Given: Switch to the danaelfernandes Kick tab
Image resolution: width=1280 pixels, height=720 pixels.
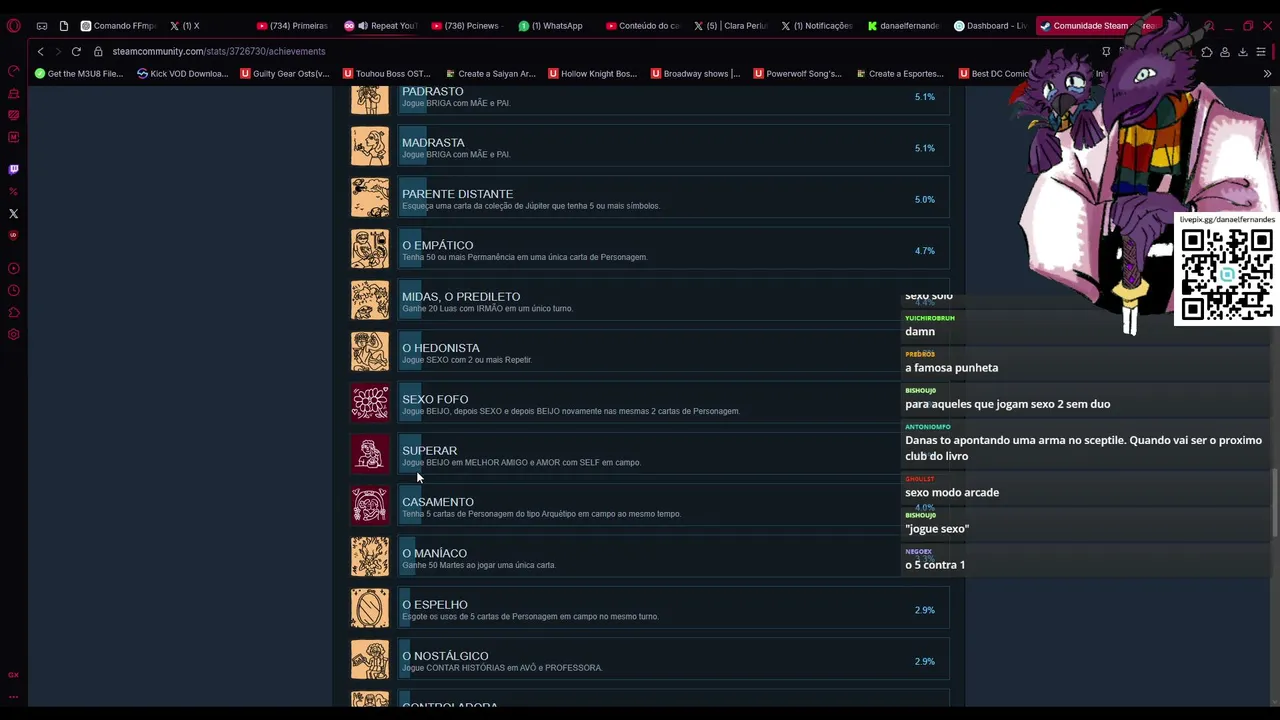Looking at the screenshot, I should (904, 26).
